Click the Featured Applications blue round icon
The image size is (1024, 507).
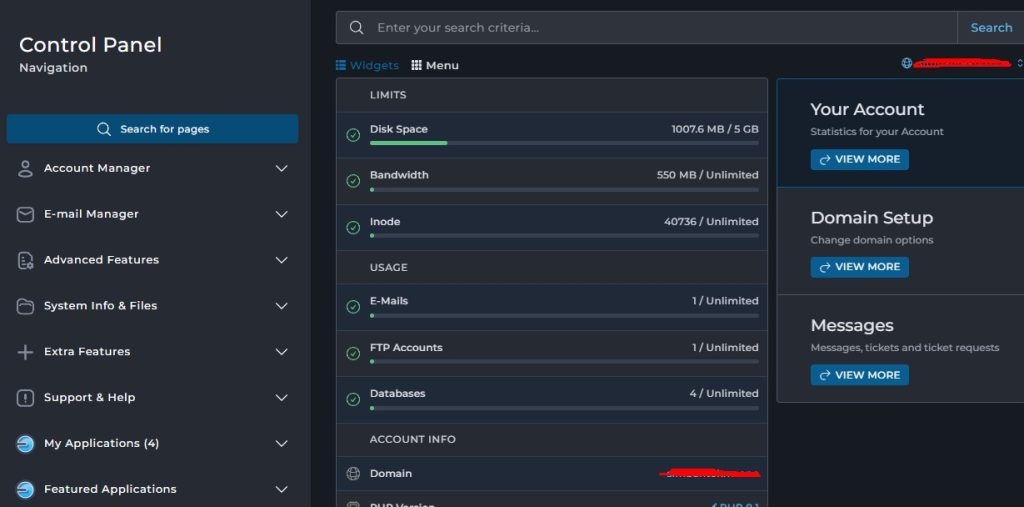(x=25, y=490)
